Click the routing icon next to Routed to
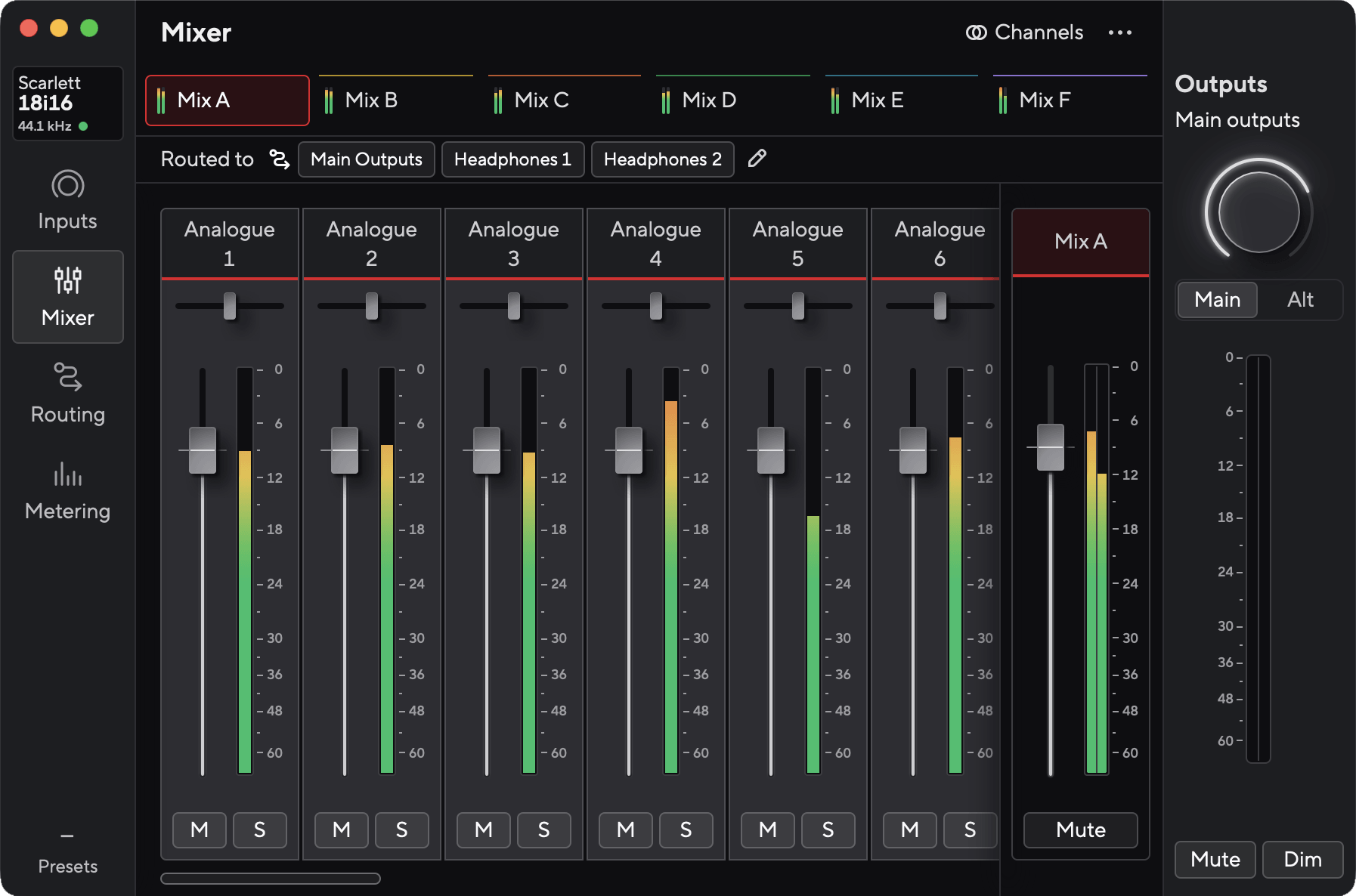 [280, 159]
